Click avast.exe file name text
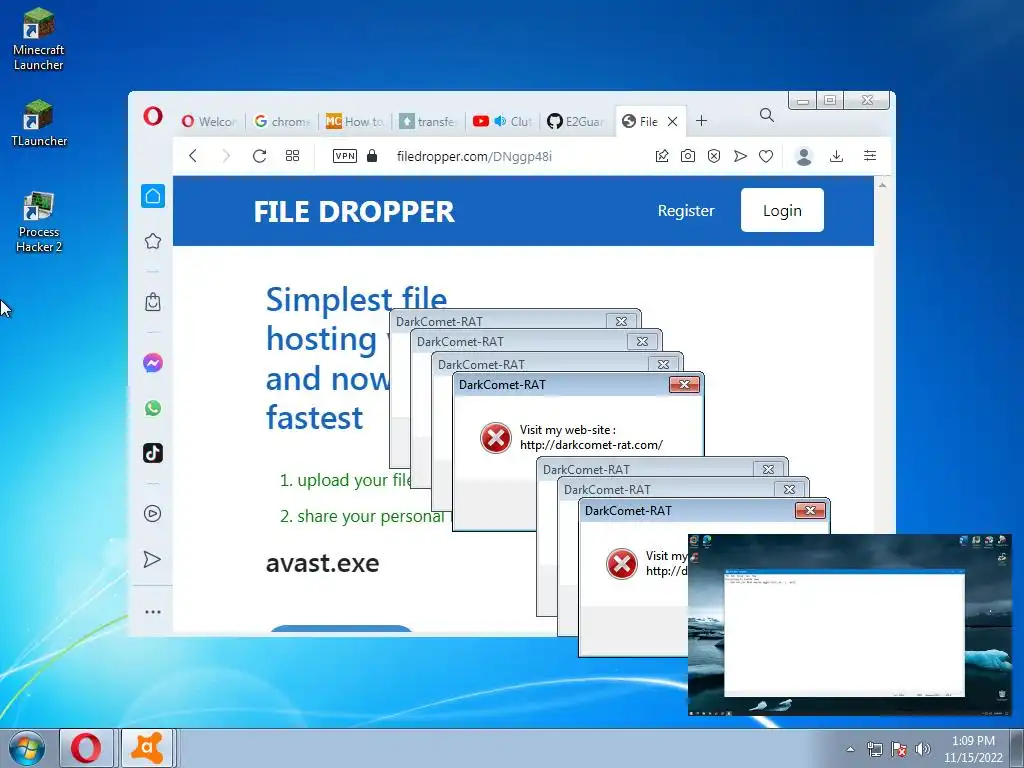 coord(323,563)
